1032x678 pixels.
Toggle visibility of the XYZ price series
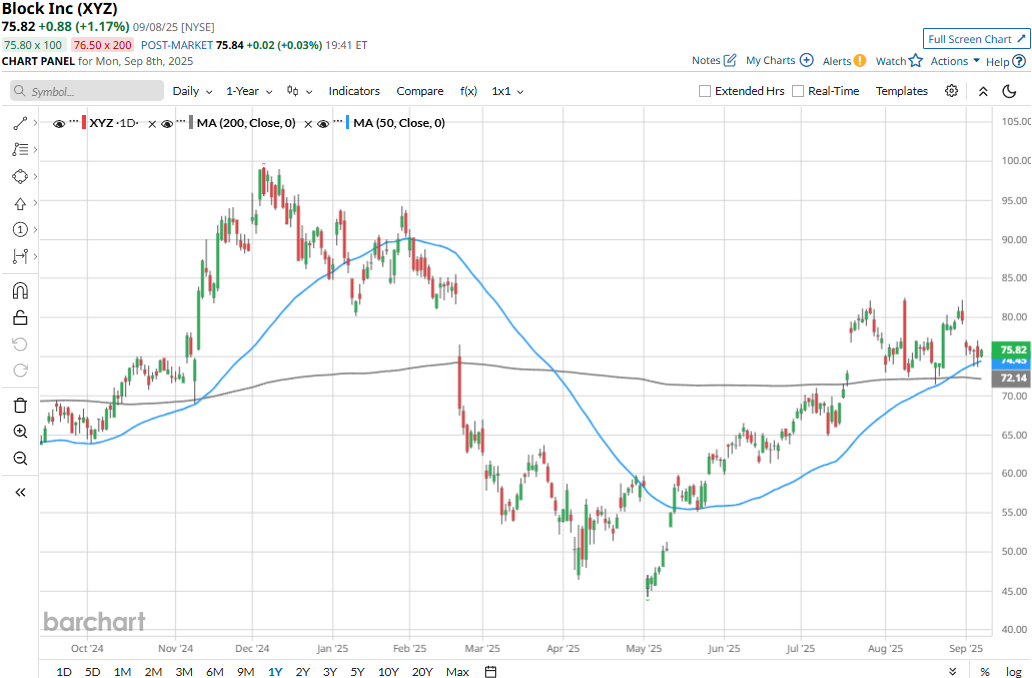59,123
